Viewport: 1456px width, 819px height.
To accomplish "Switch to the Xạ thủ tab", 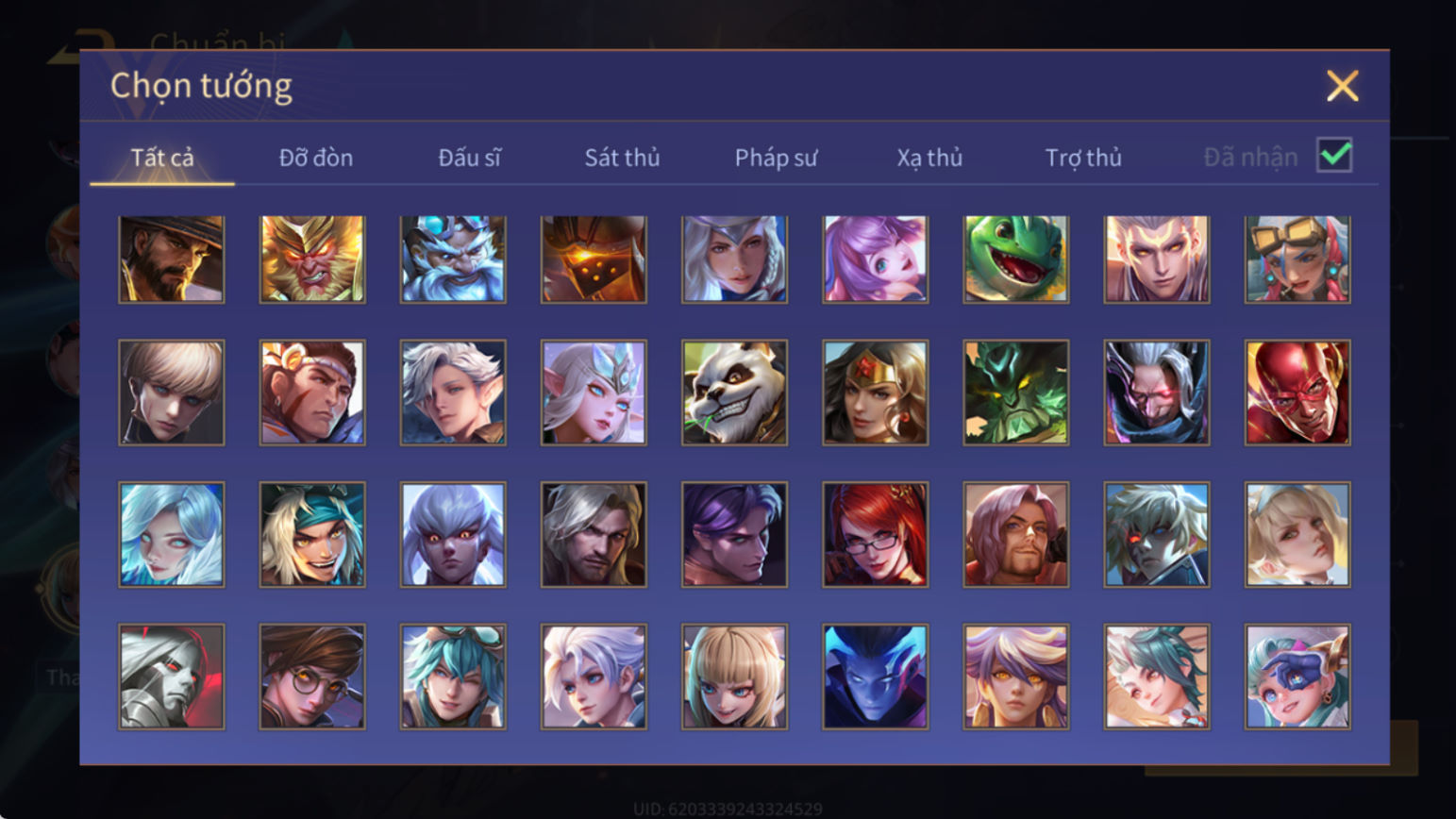I will (x=929, y=158).
